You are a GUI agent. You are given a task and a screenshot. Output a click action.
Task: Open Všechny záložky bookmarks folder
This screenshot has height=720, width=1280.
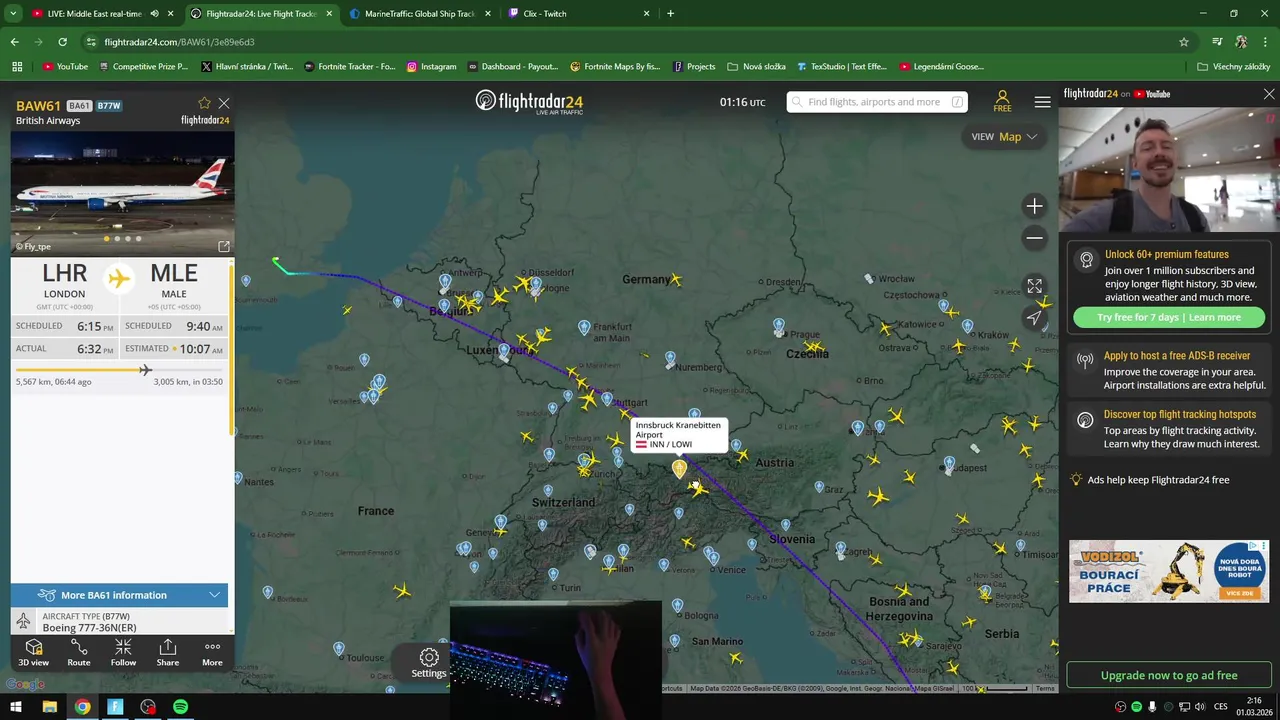click(x=1234, y=67)
